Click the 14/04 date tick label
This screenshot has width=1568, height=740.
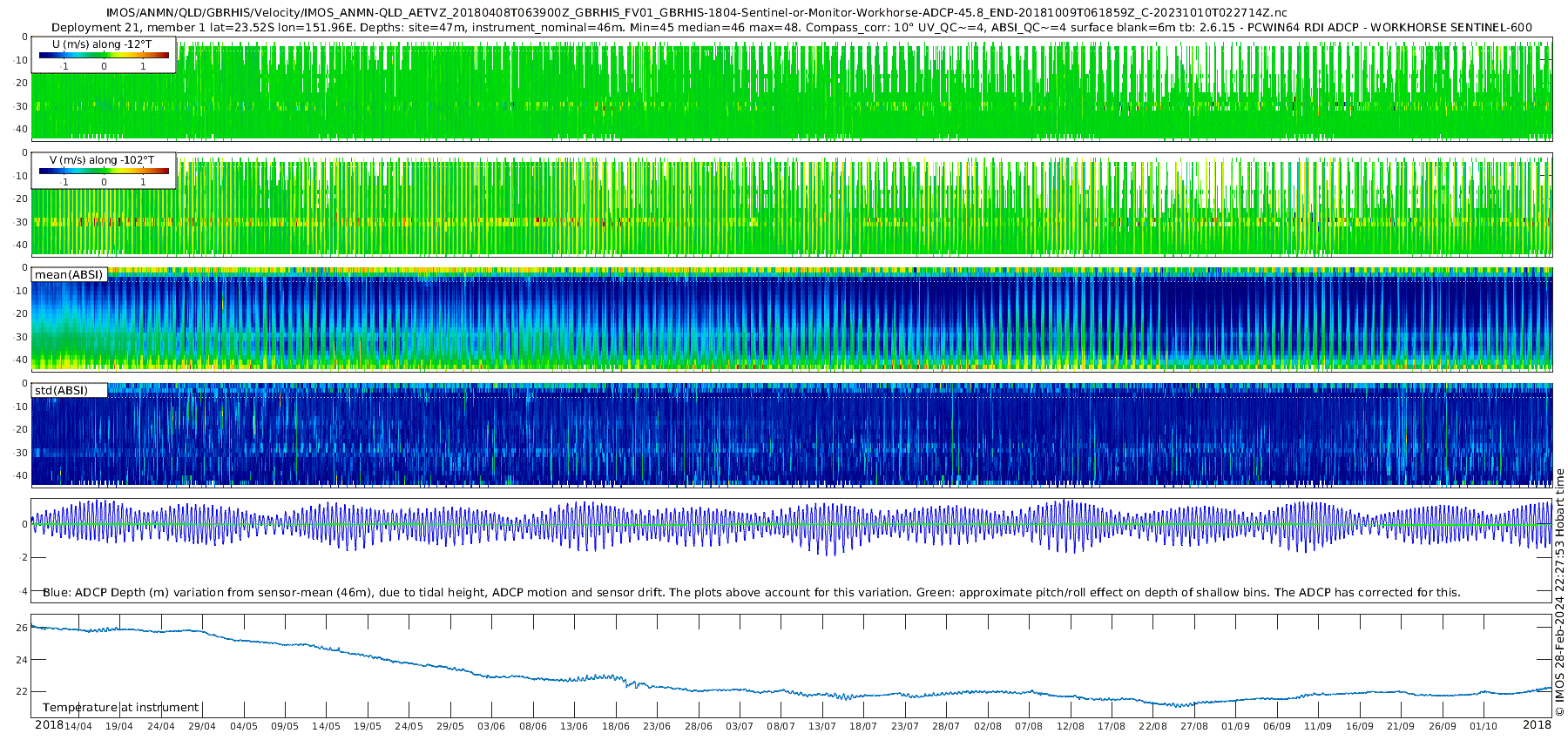pos(78,726)
